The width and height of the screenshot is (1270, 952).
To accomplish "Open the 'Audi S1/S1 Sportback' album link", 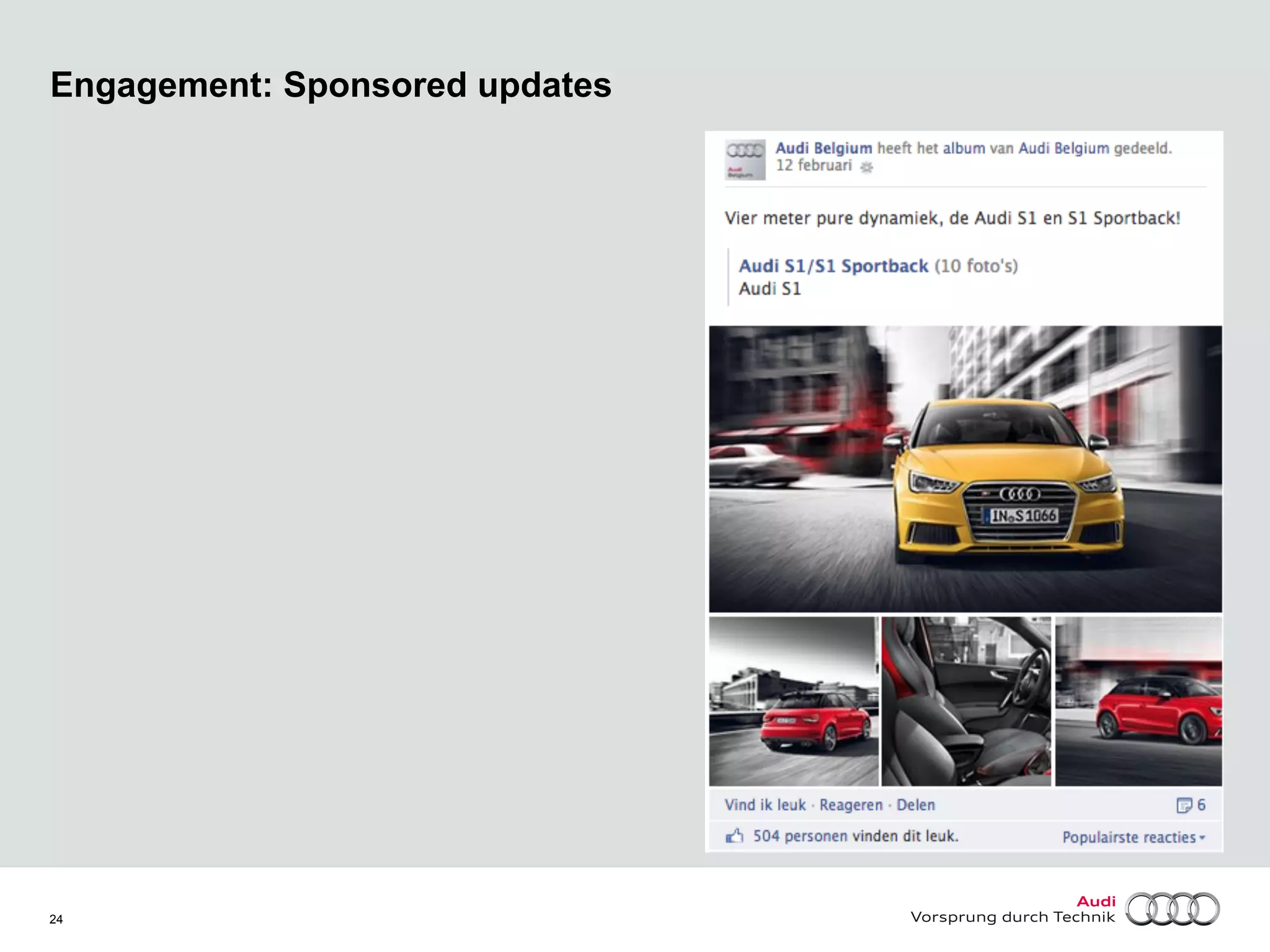I will pos(833,266).
